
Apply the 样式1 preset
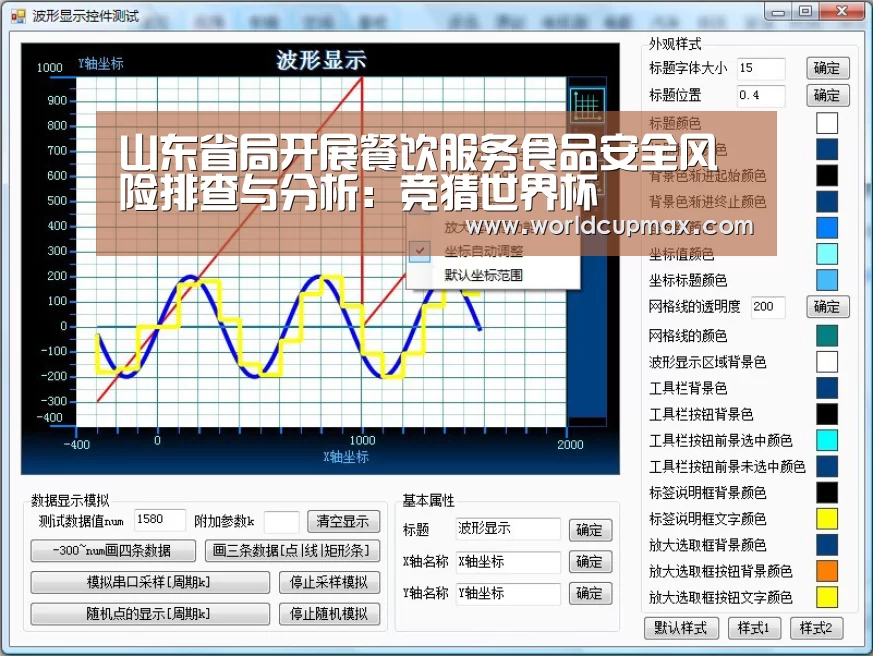754,628
